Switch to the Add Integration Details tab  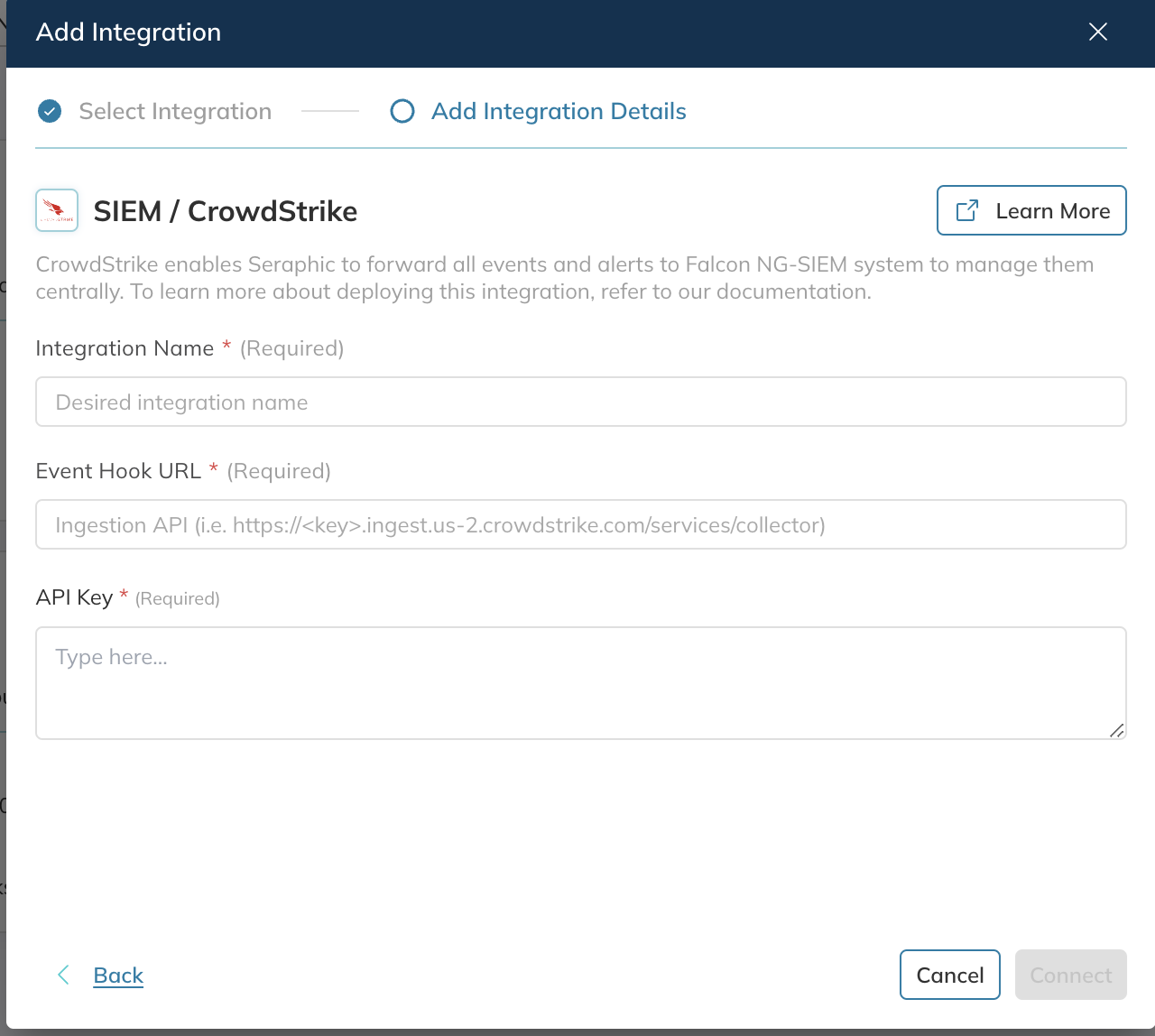558,111
